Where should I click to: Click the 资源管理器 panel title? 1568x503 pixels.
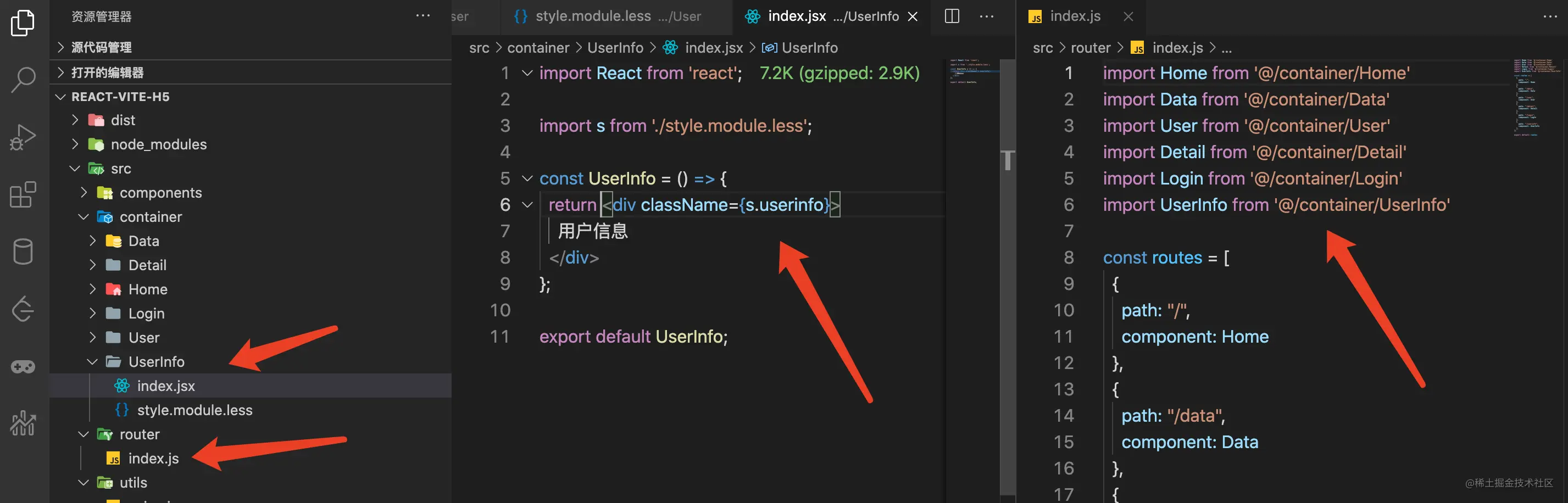click(102, 16)
